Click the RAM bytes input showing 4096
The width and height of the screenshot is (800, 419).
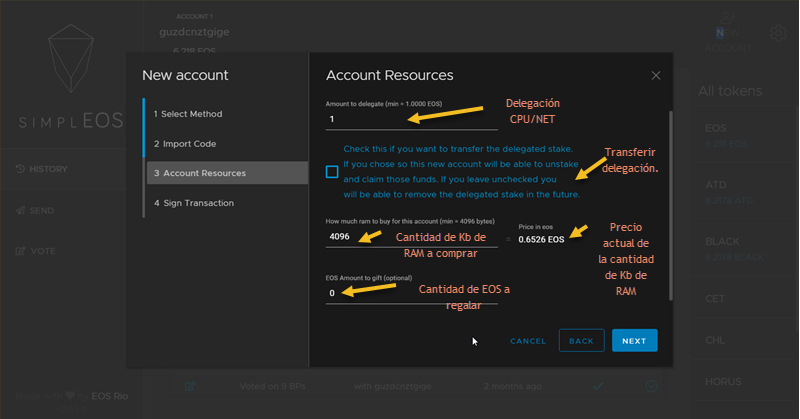tap(411, 237)
